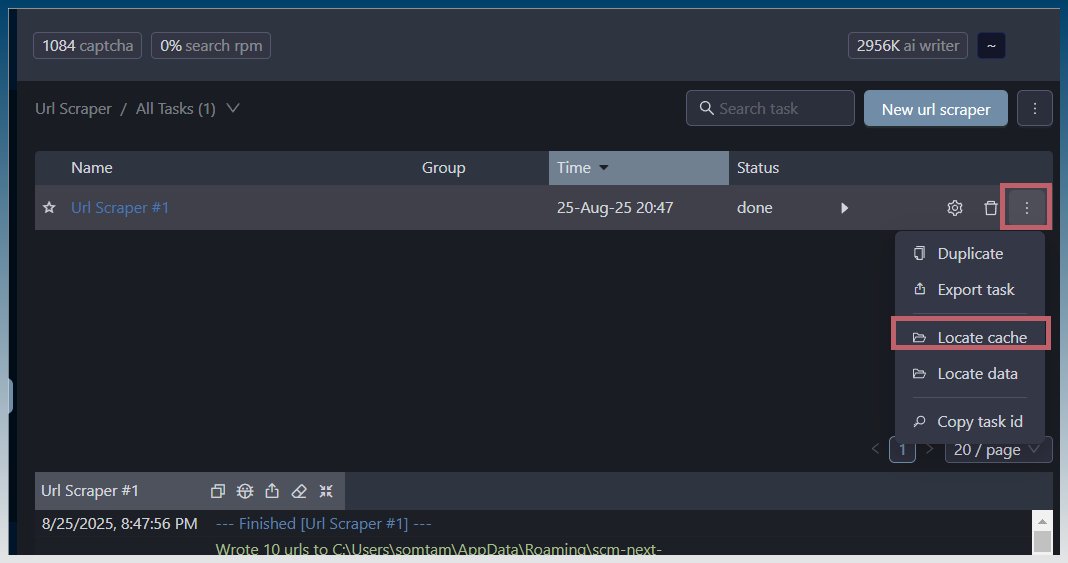
Task: Delete Url Scraper #1 with trash icon
Action: (x=990, y=208)
